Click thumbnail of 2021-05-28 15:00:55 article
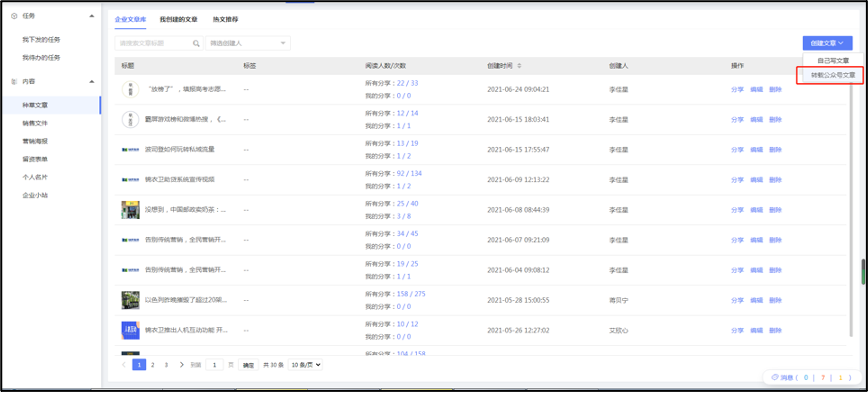This screenshot has height=393, width=868. 130,300
